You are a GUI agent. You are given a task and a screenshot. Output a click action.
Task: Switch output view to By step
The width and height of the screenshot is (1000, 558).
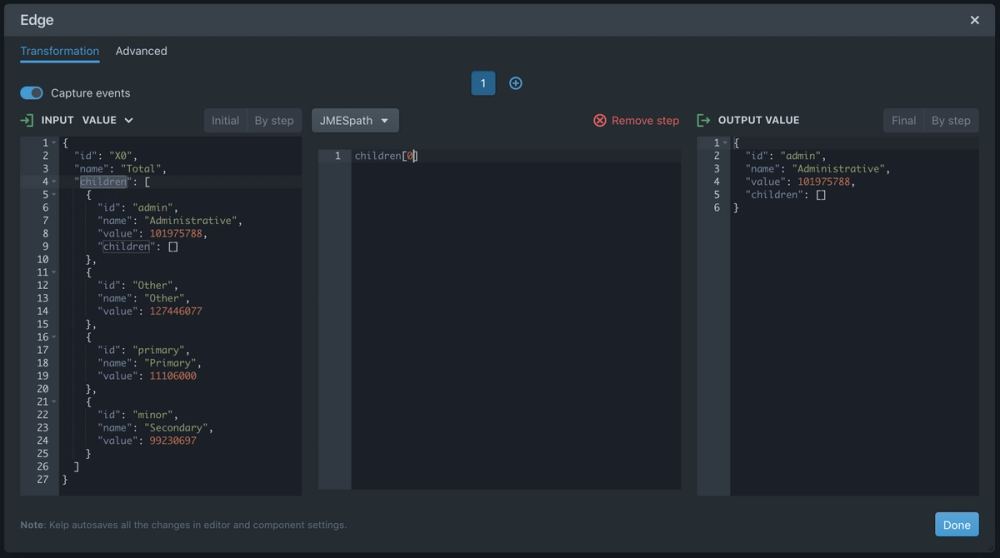[951, 120]
